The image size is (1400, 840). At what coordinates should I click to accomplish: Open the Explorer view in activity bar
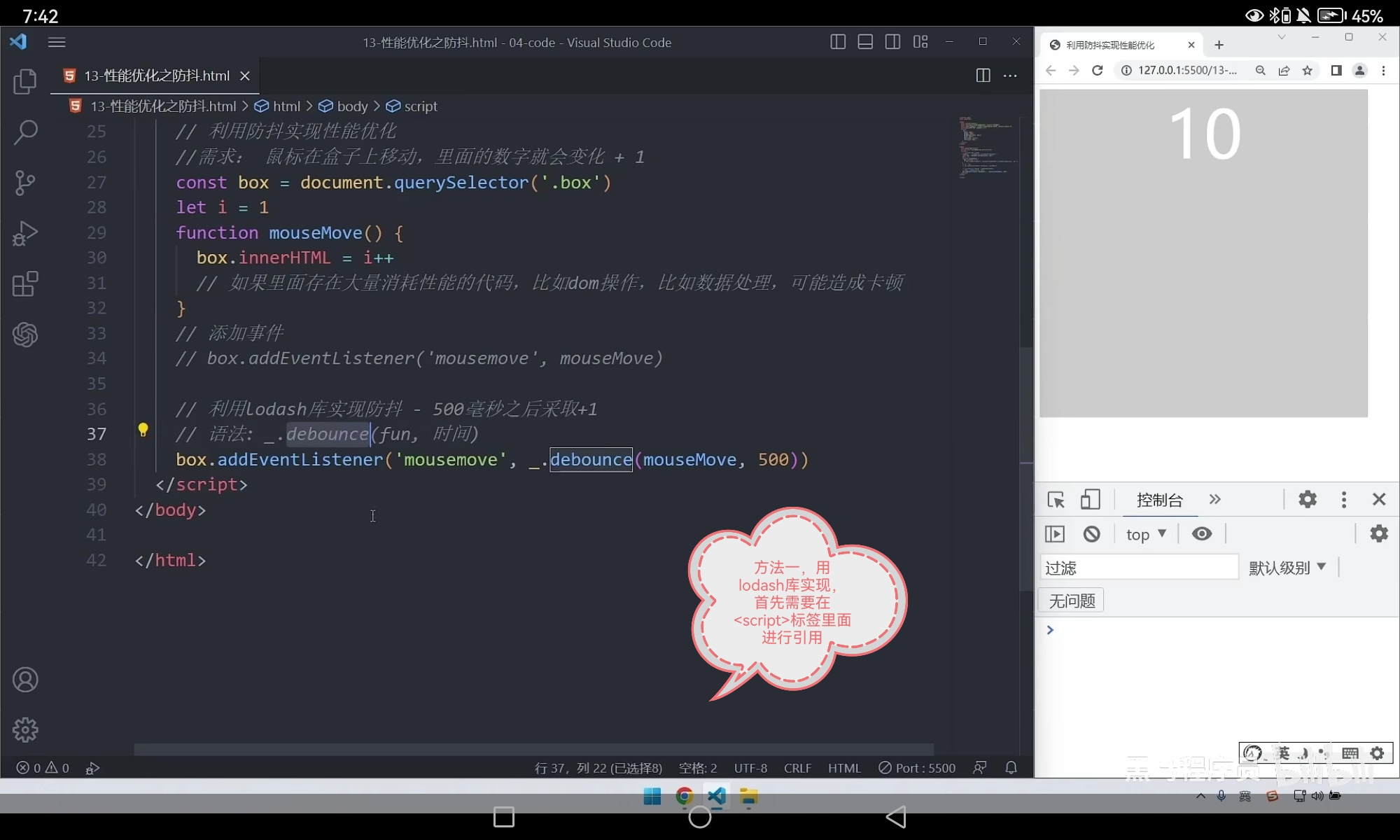point(25,82)
